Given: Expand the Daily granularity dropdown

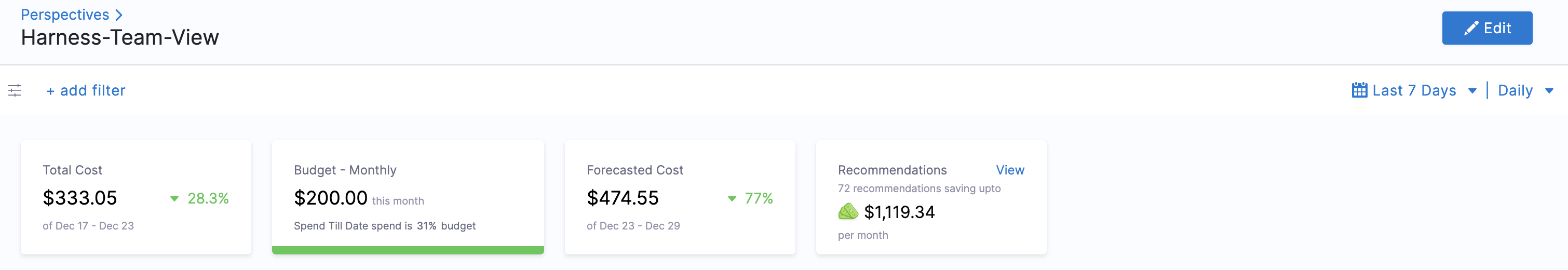Looking at the screenshot, I should [1525, 90].
